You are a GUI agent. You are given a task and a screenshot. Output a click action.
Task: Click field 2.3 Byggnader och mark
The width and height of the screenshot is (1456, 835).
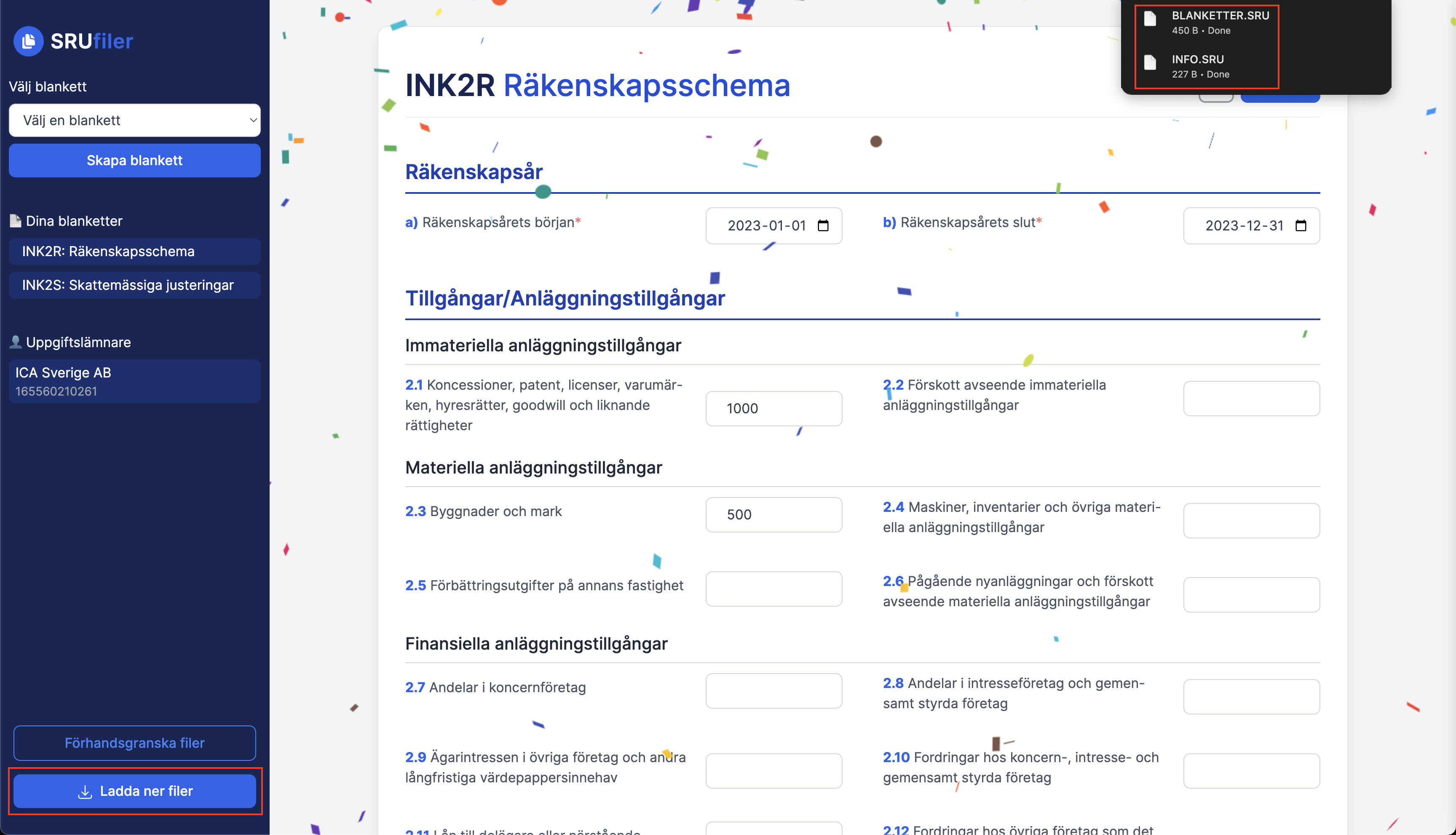pyautogui.click(x=773, y=514)
